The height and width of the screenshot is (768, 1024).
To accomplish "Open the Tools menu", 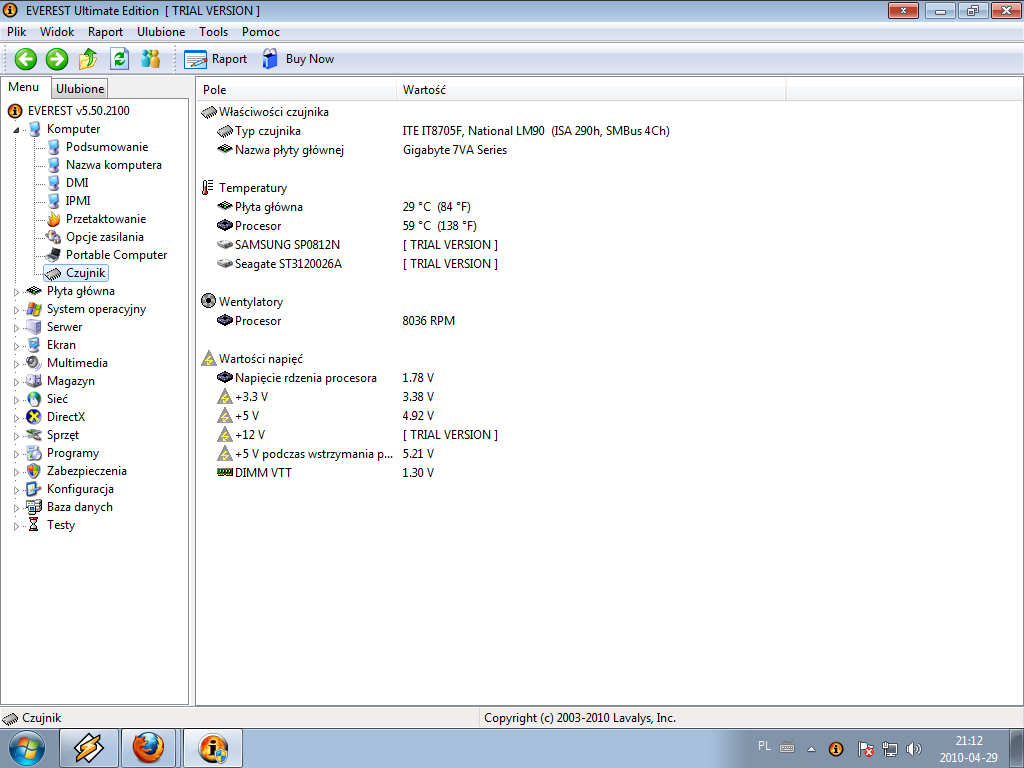I will (x=213, y=32).
